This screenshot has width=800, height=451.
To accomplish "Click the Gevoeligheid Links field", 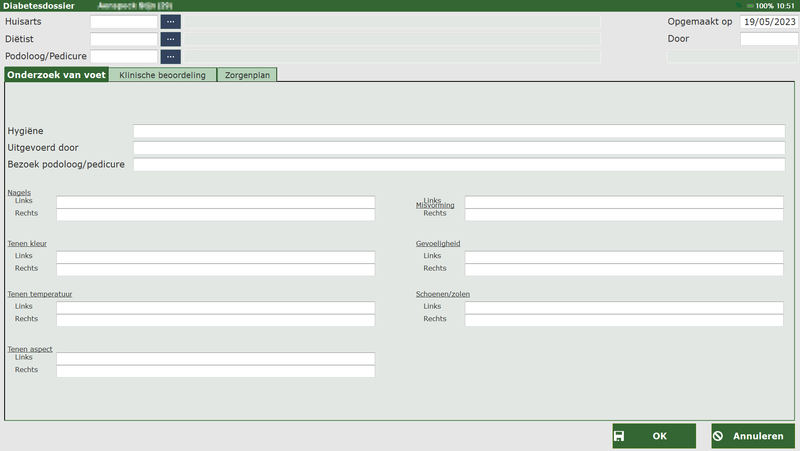I will 624,257.
